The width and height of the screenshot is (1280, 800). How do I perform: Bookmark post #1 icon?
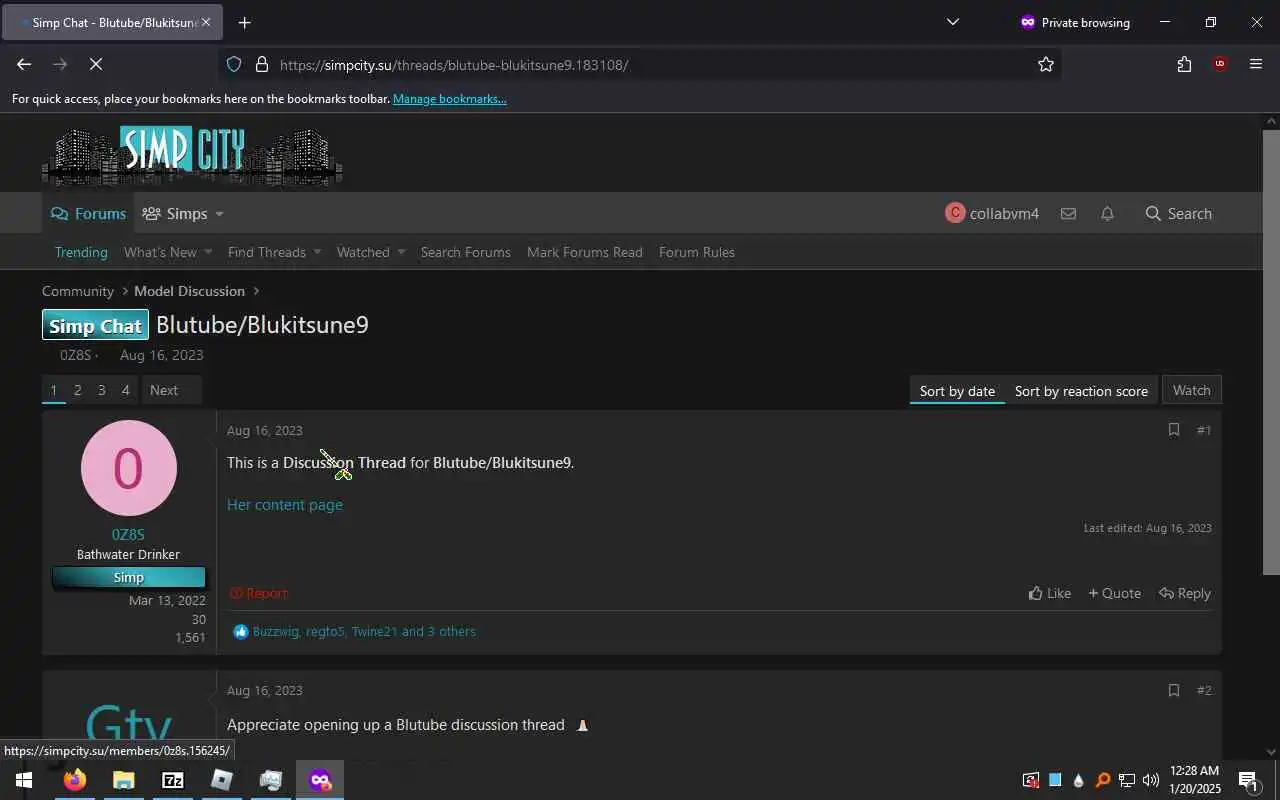pyautogui.click(x=1174, y=430)
